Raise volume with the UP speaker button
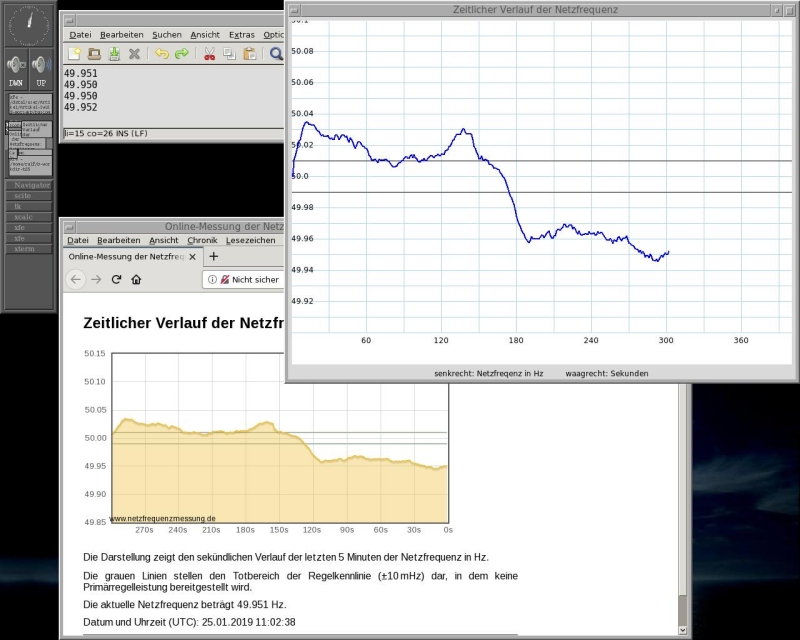Viewport: 800px width, 640px height. click(x=41, y=68)
